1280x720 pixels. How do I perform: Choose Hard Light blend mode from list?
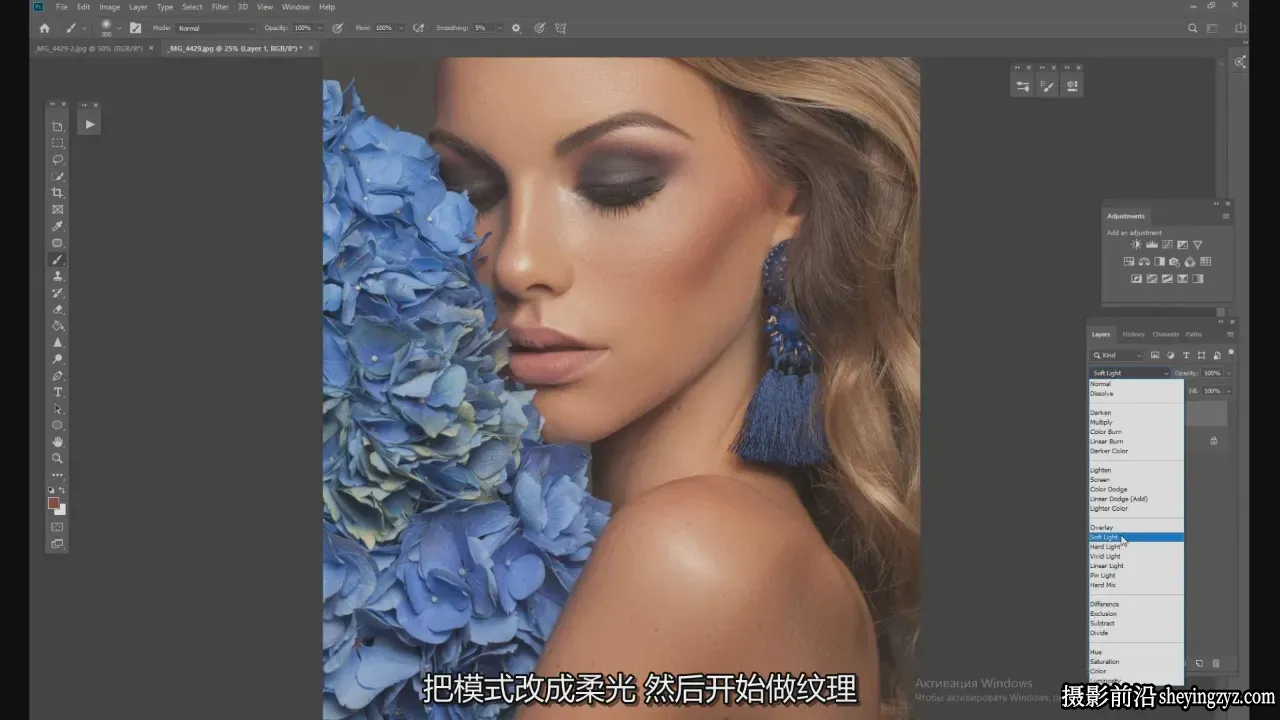click(1136, 547)
